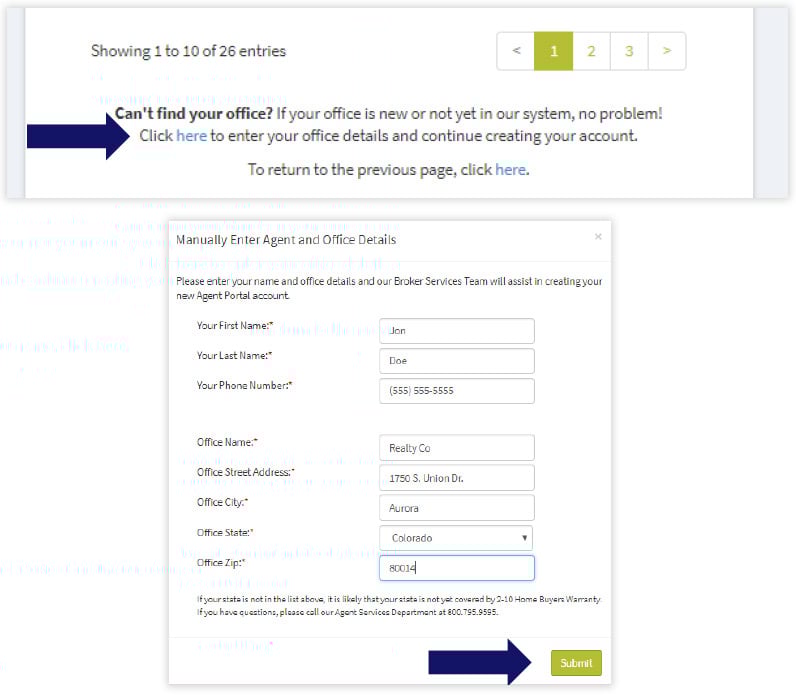Screen dimensions: 796x700
Task: Open the Office State dropdown
Action: [456, 538]
